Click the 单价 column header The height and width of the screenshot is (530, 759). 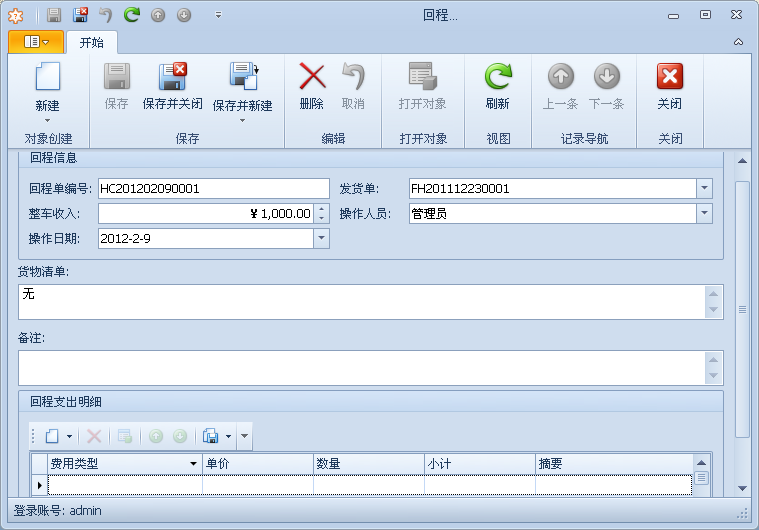point(258,464)
